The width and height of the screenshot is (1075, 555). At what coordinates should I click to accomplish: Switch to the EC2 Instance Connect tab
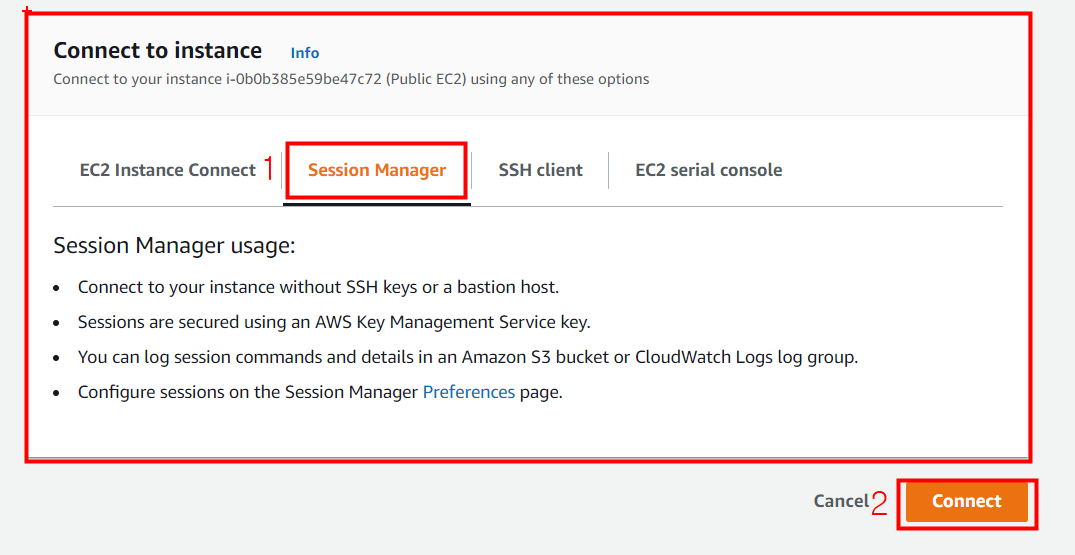[x=167, y=170]
